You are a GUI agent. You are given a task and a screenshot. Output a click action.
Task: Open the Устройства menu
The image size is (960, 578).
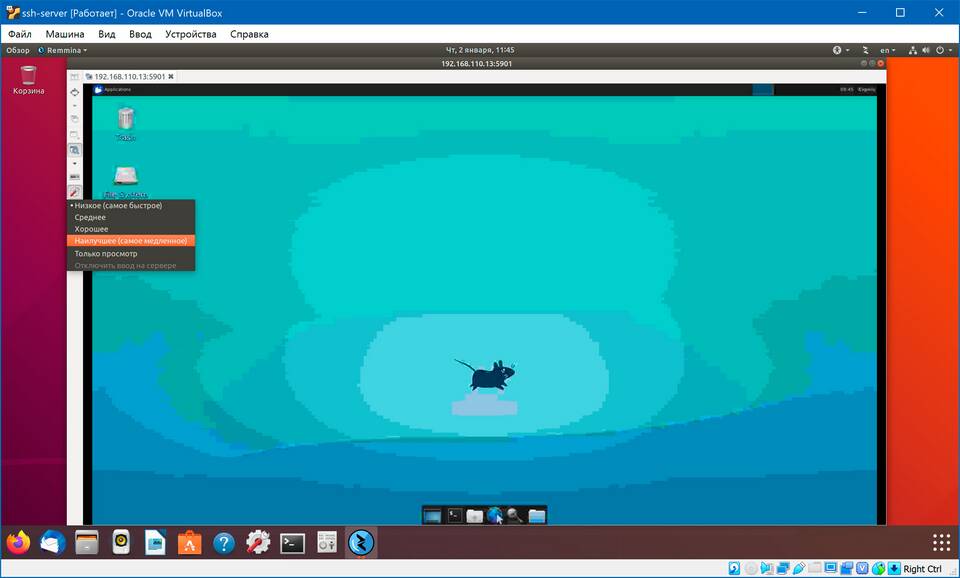pyautogui.click(x=190, y=34)
